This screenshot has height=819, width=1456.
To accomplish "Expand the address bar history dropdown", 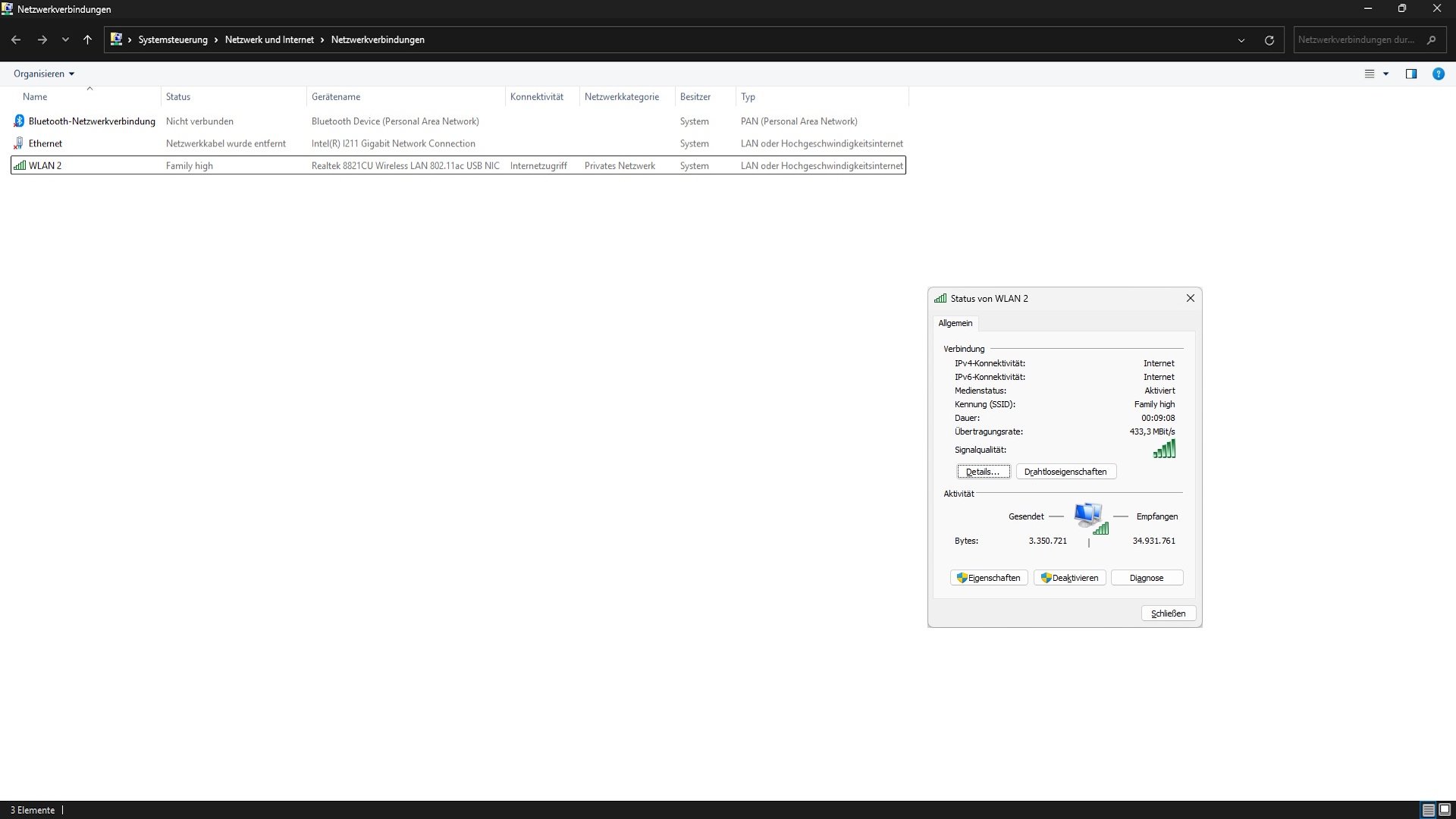I will tap(1241, 40).
